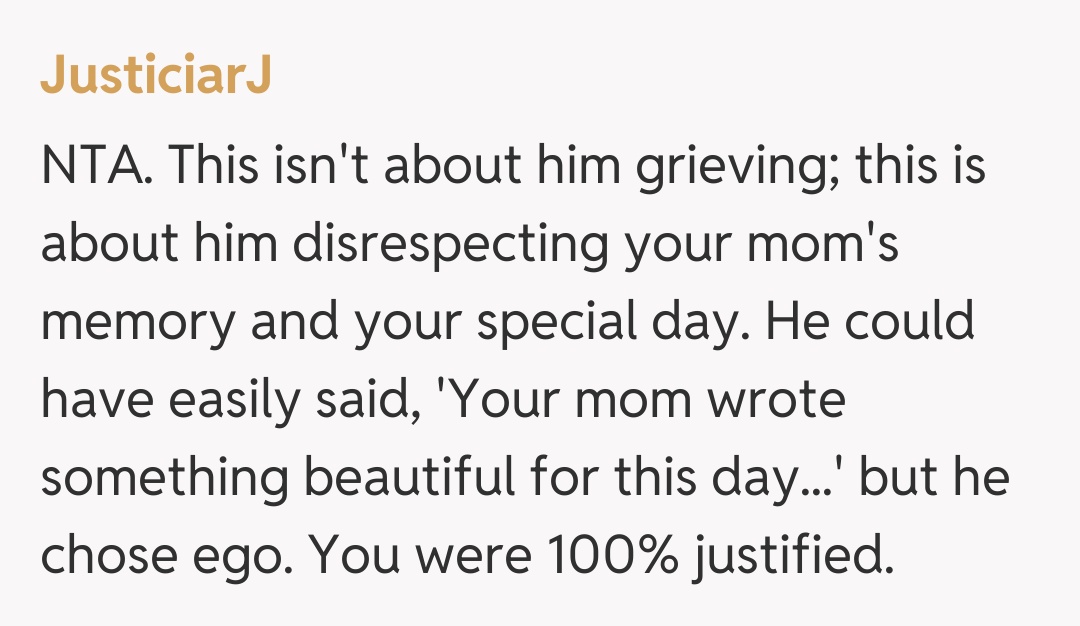Click the words 'have easily said'
This screenshot has height=626, width=1080.
click(x=208, y=401)
